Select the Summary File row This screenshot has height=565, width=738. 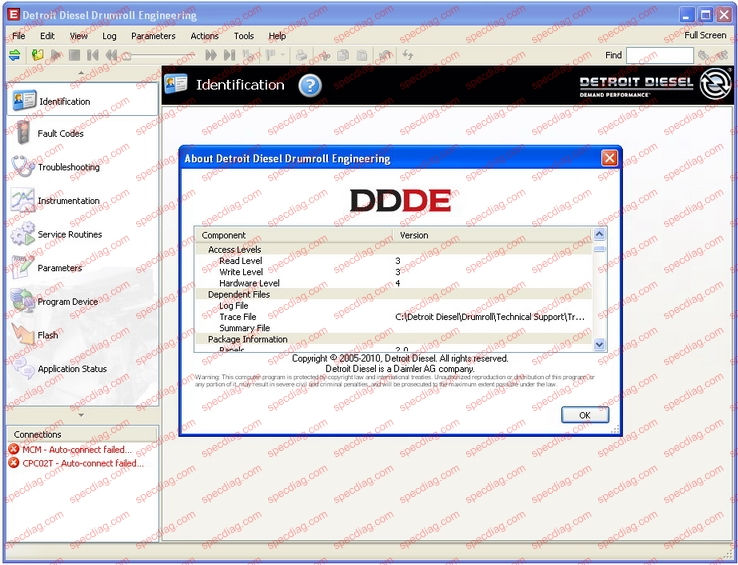394,328
